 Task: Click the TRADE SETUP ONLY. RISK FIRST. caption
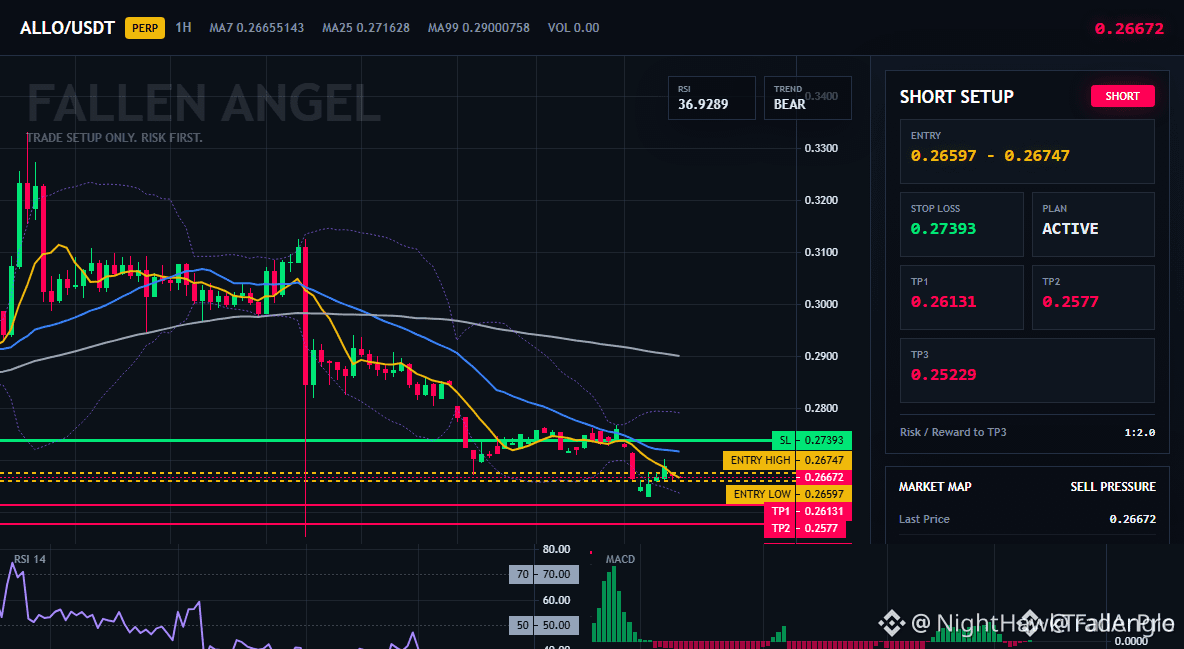[x=115, y=138]
